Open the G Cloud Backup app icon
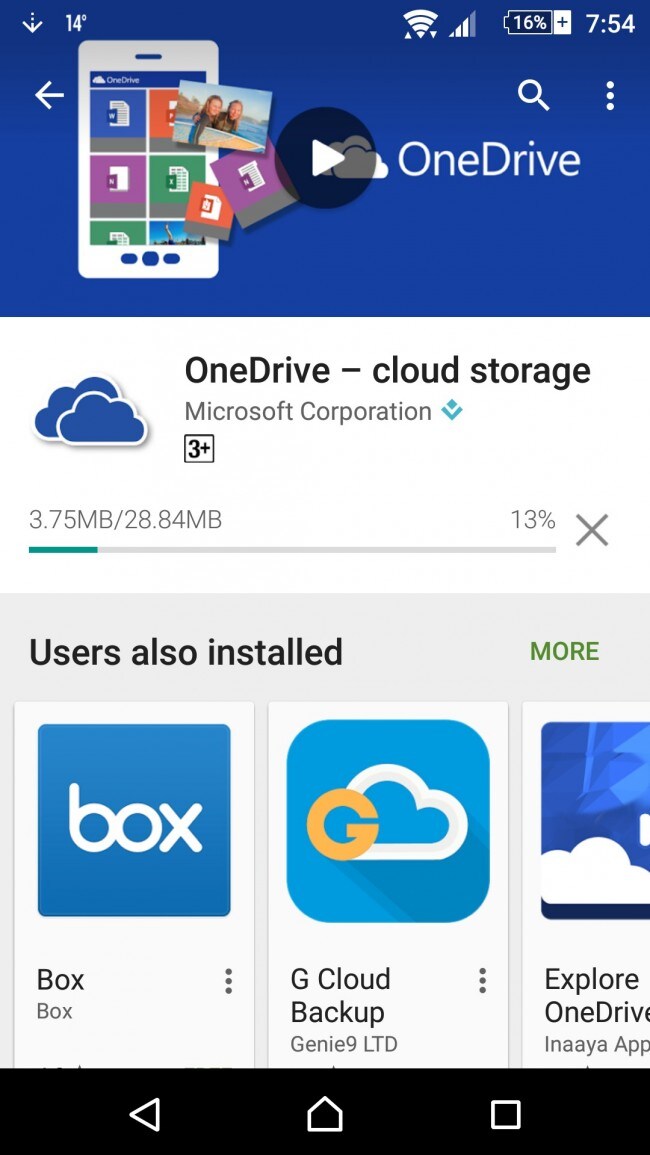 click(x=388, y=821)
